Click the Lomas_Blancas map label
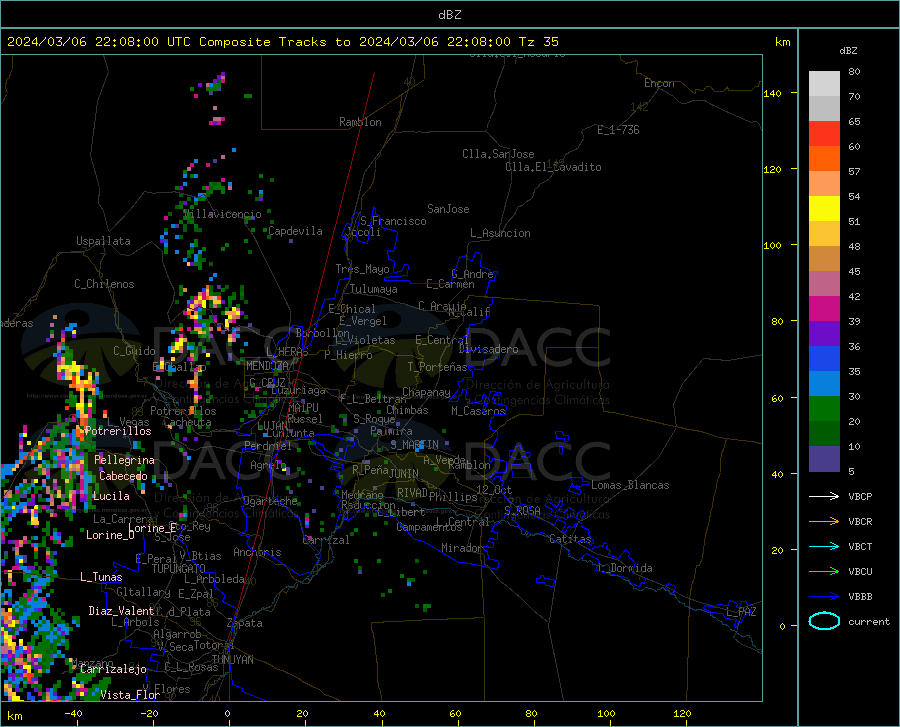 630,485
